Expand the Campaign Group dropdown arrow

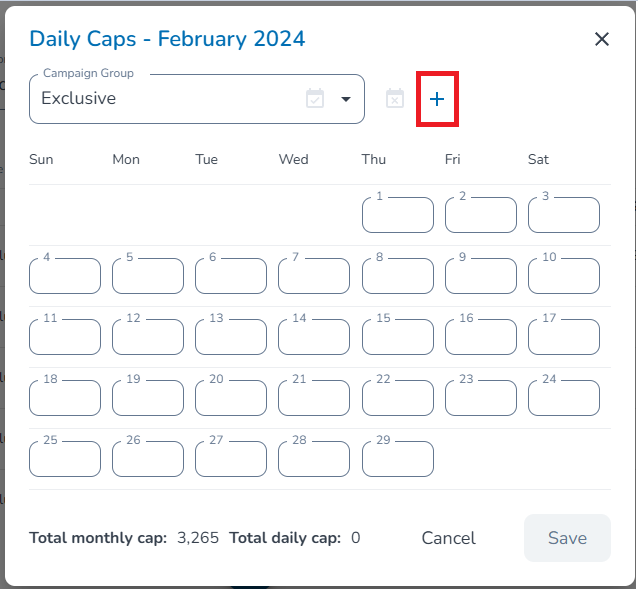point(346,99)
